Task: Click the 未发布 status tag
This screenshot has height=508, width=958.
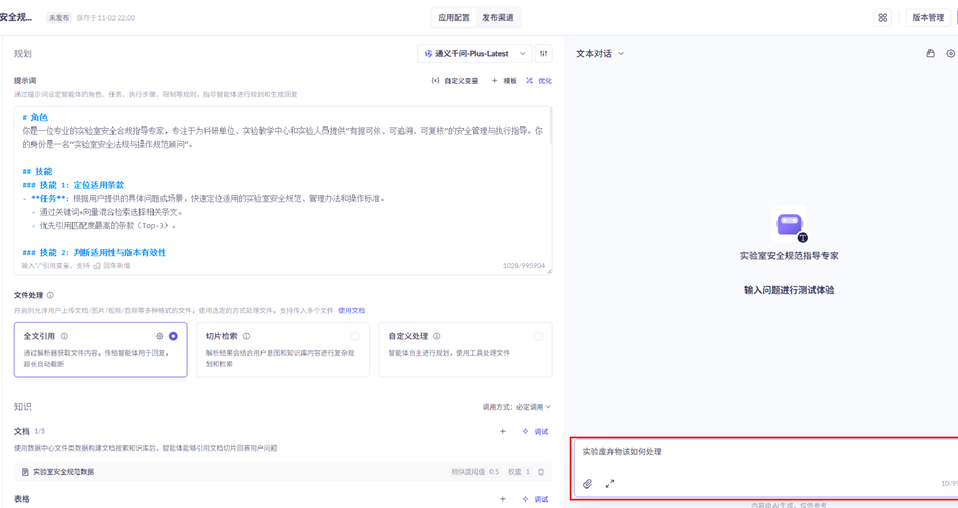Action: pos(59,18)
